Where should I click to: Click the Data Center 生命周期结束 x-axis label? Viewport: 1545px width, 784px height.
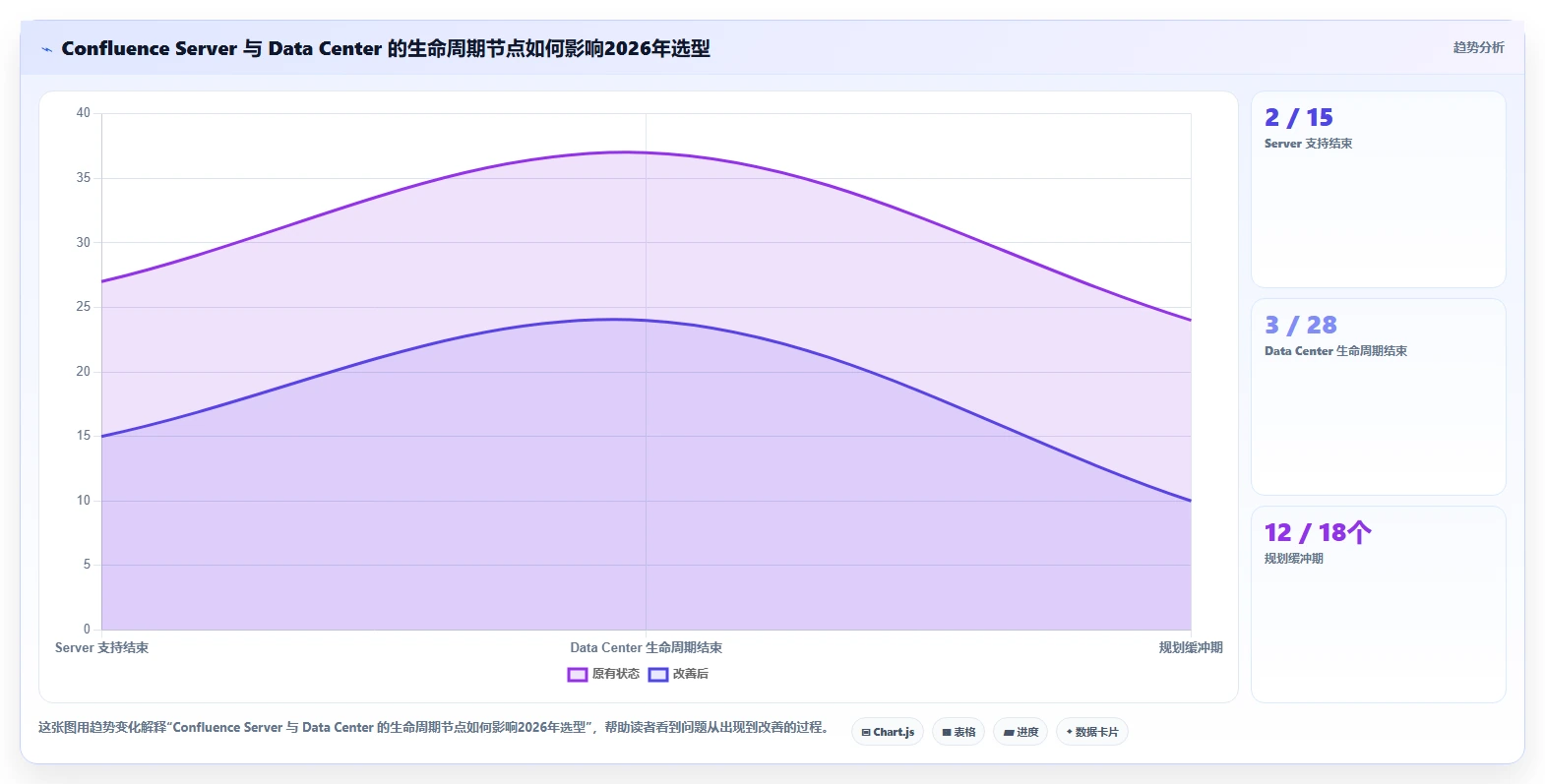(x=647, y=647)
